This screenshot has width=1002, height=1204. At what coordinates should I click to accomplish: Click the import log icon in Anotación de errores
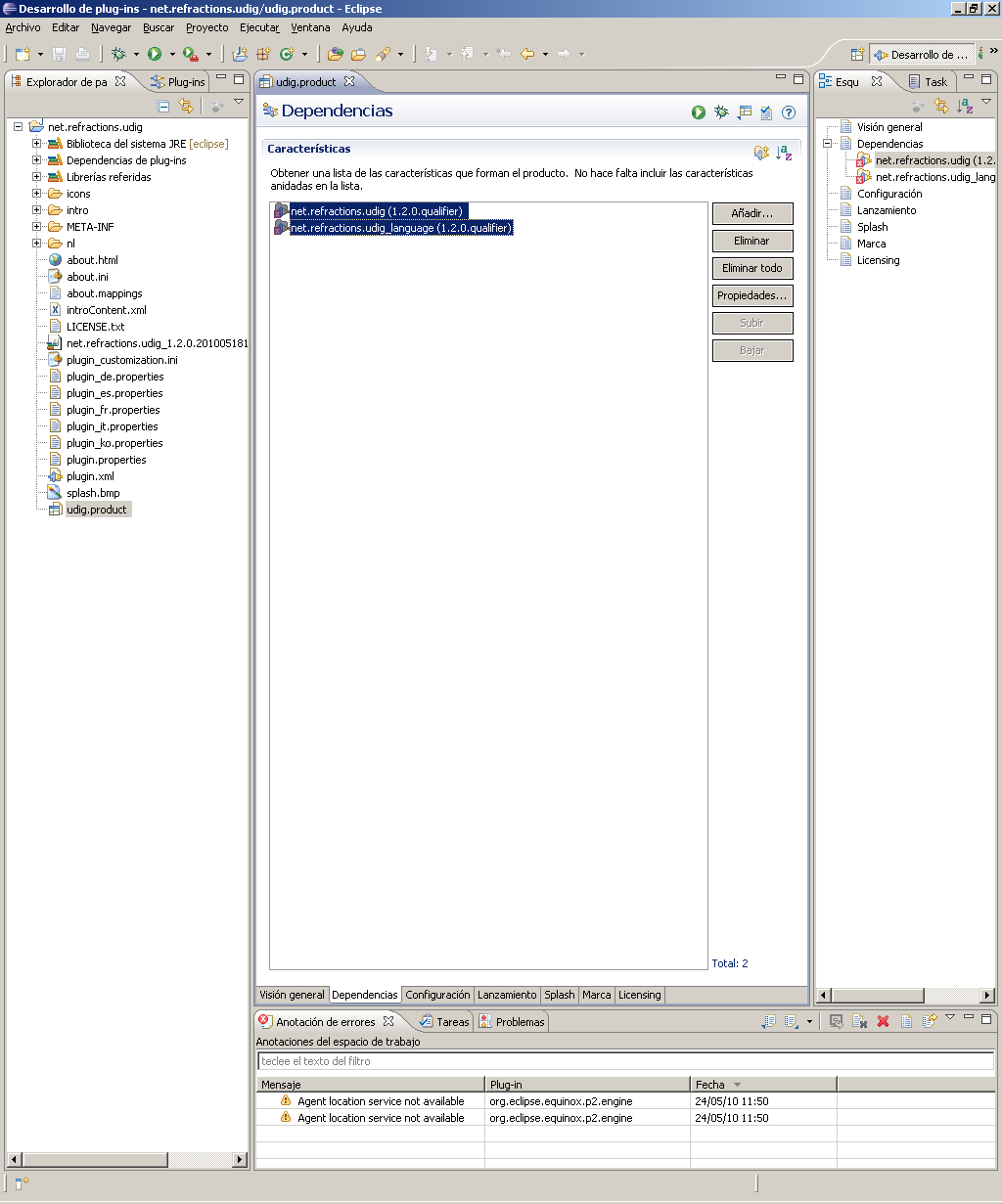[x=791, y=1021]
